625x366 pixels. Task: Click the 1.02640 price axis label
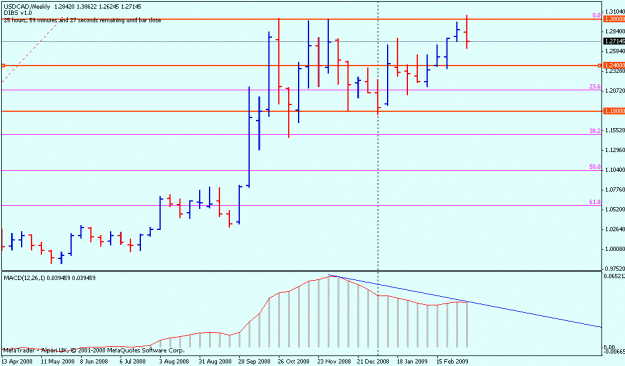pyautogui.click(x=615, y=229)
